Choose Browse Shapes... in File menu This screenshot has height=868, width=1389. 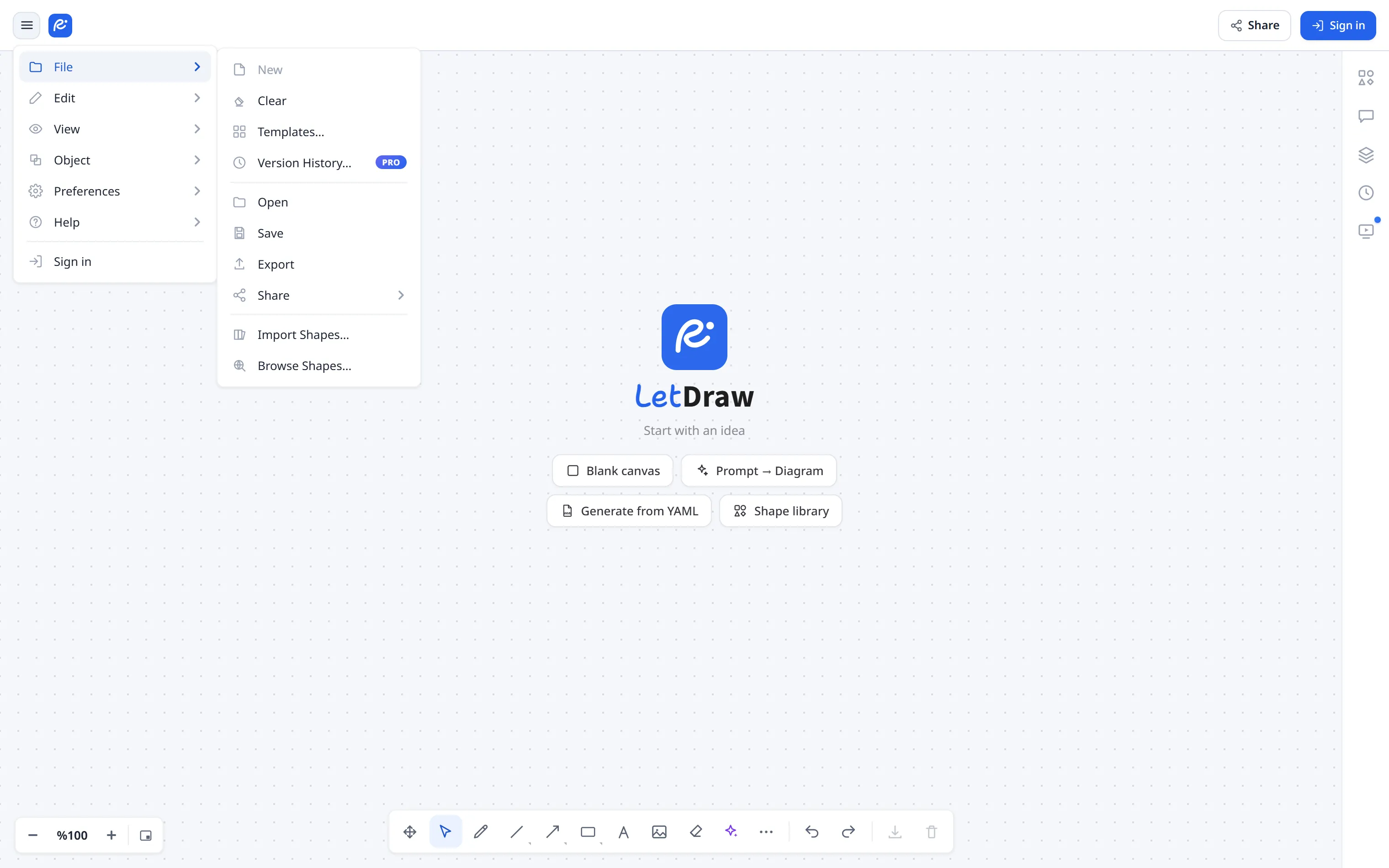[319, 366]
